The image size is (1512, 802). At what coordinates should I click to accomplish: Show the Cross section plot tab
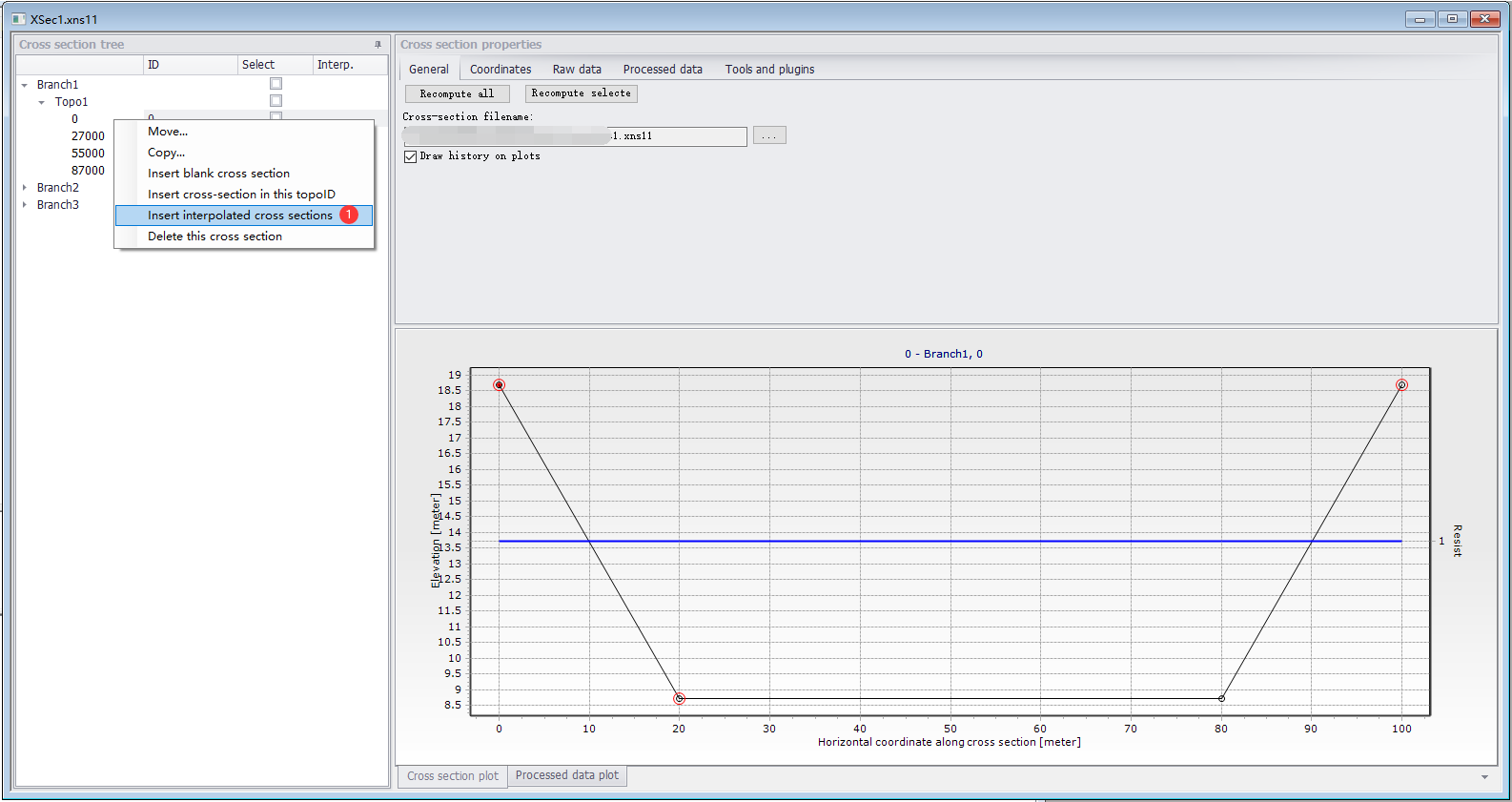click(453, 776)
